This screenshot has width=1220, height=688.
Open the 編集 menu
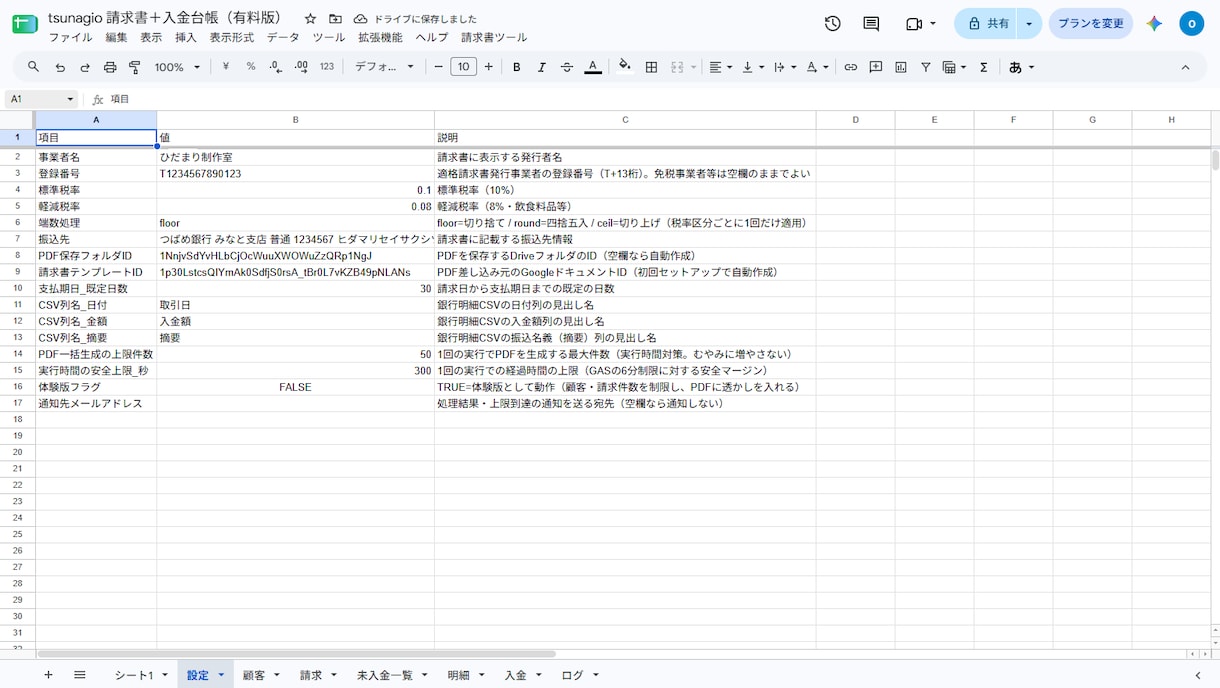116,37
